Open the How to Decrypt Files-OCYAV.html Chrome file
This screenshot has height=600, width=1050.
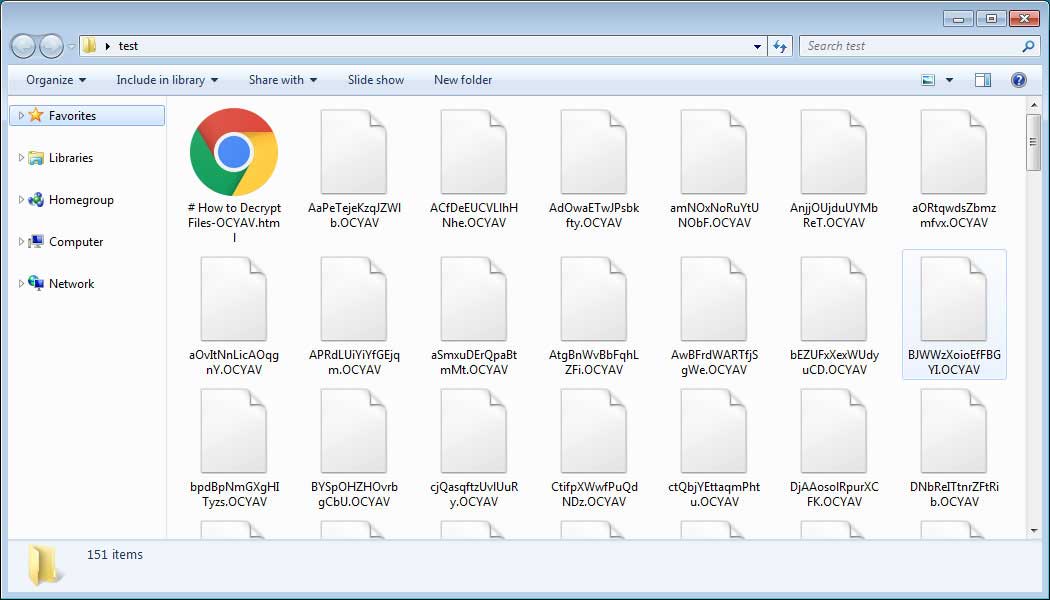coord(234,152)
